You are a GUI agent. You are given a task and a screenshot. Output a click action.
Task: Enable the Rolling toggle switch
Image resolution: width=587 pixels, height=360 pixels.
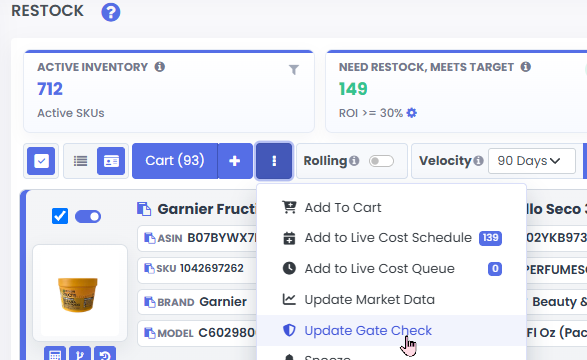tap(381, 161)
